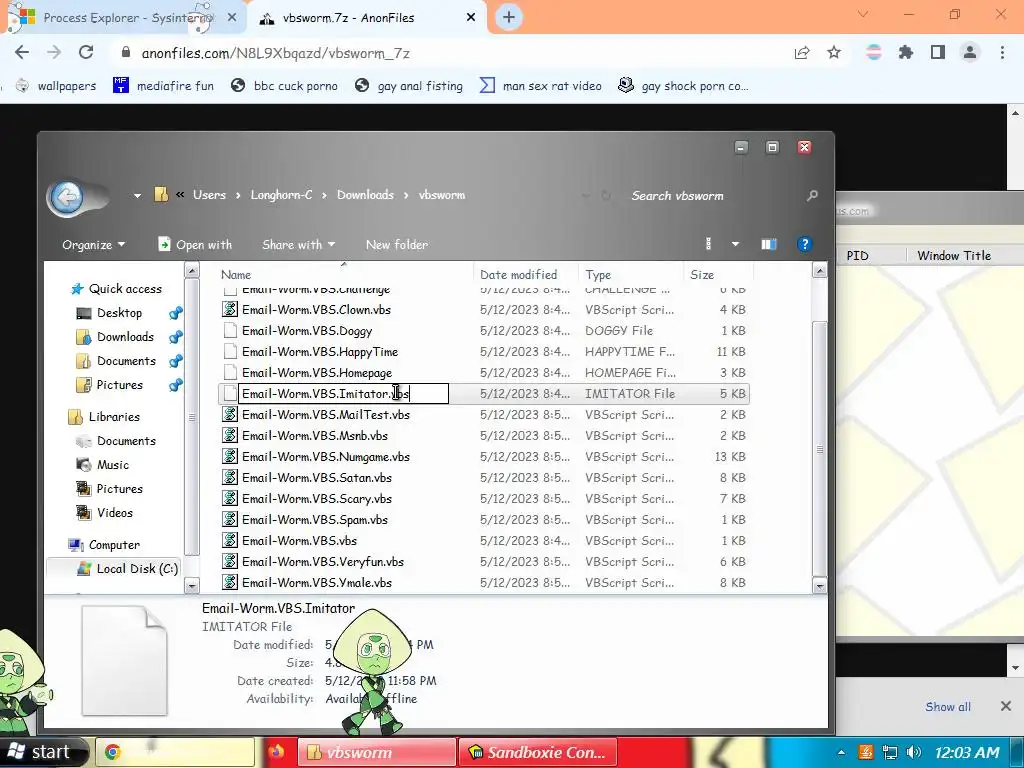Viewport: 1024px width, 768px height.
Task: Open Music library
Action: [103, 465]
